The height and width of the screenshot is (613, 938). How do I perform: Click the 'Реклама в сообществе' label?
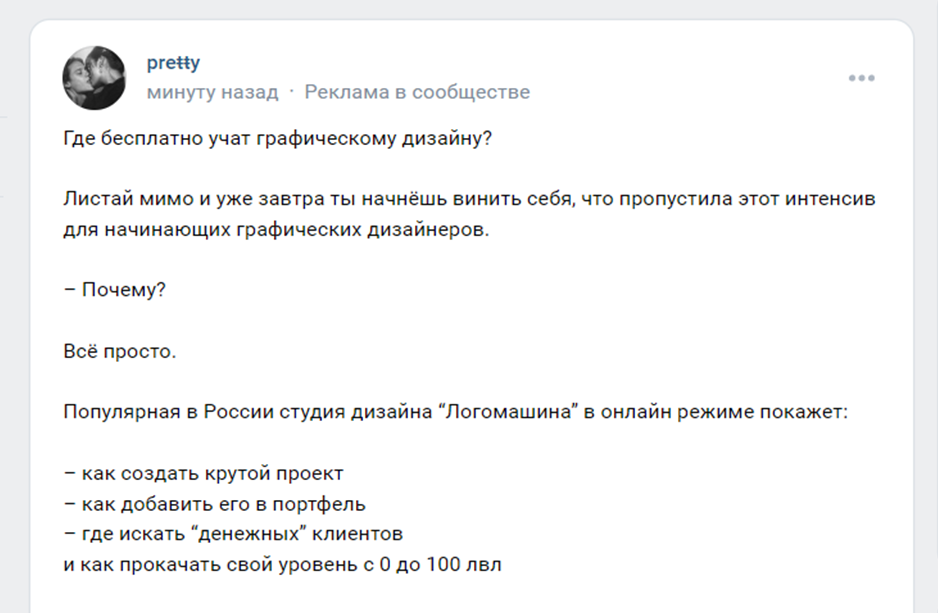click(x=417, y=92)
